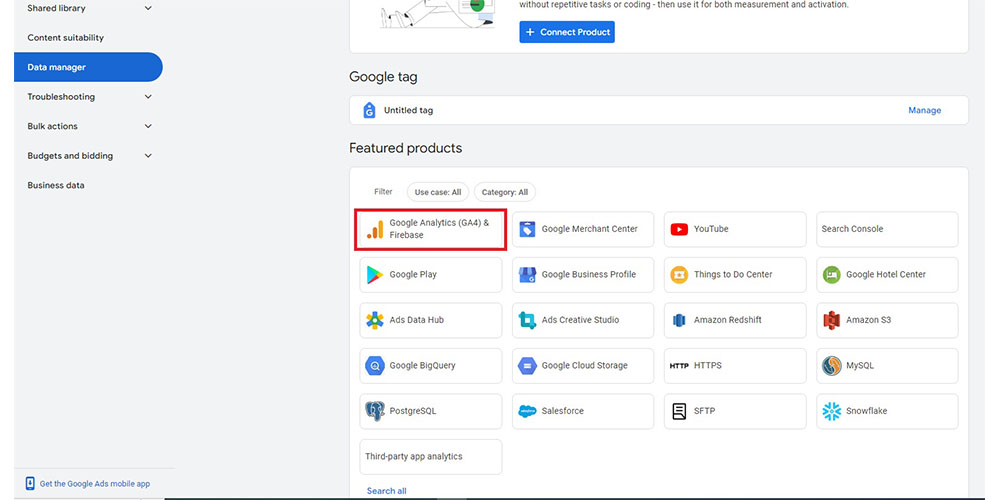Open Bulk actions menu label
Viewport: 1000px width, 500px height.
point(52,126)
